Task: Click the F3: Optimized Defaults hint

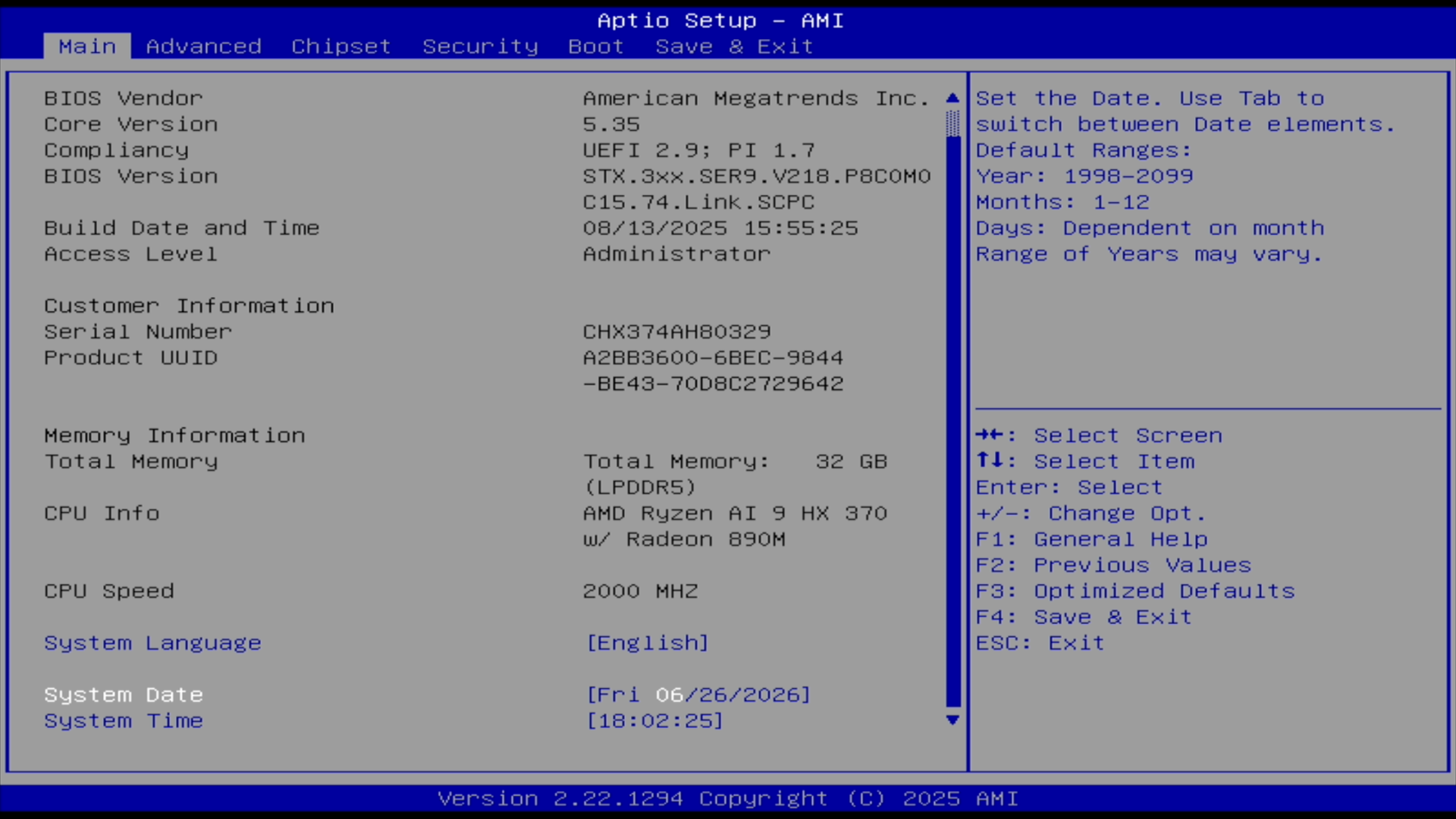Action: coord(1135,591)
